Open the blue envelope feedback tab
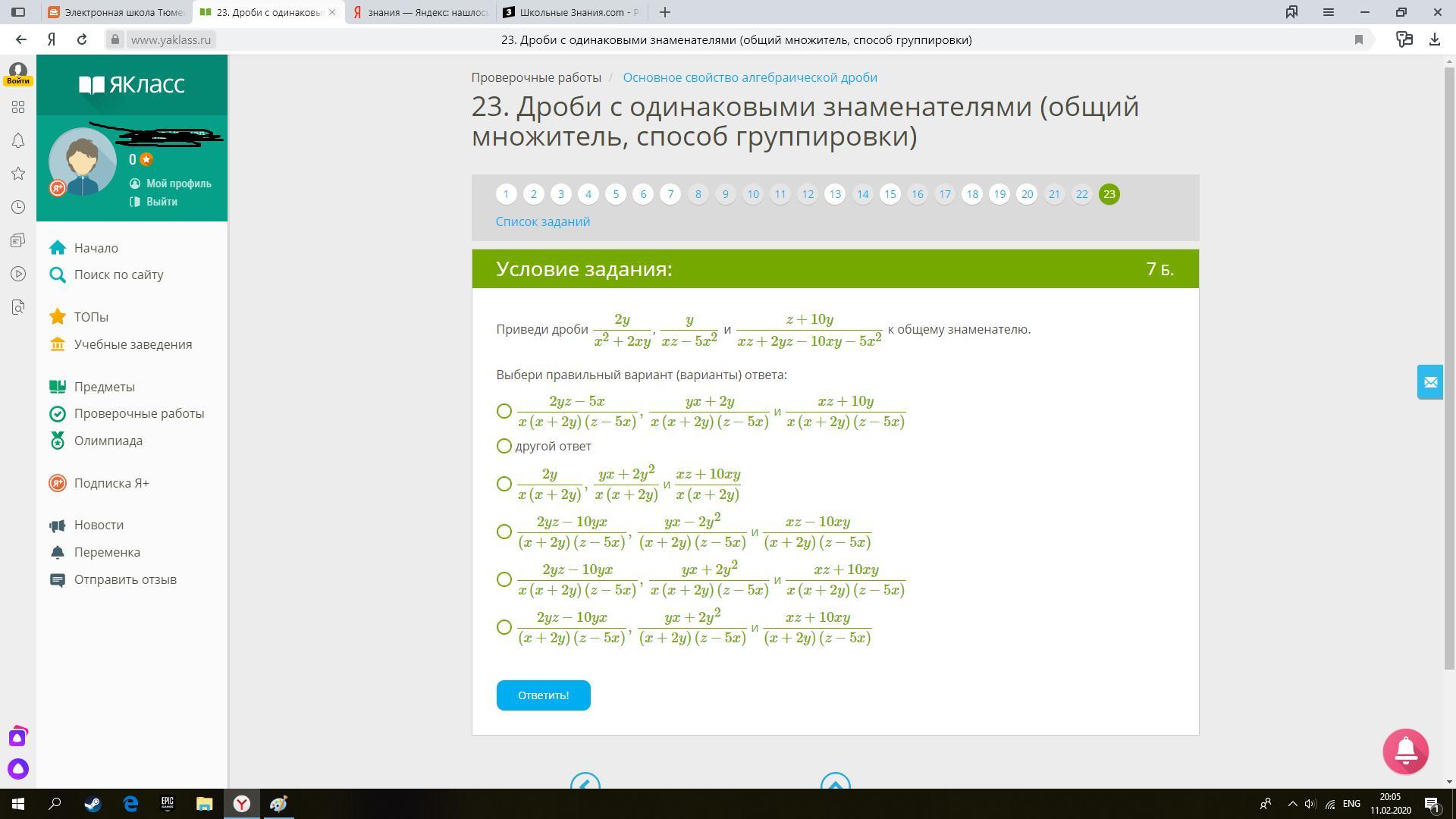Image resolution: width=1456 pixels, height=819 pixels. coord(1430,382)
